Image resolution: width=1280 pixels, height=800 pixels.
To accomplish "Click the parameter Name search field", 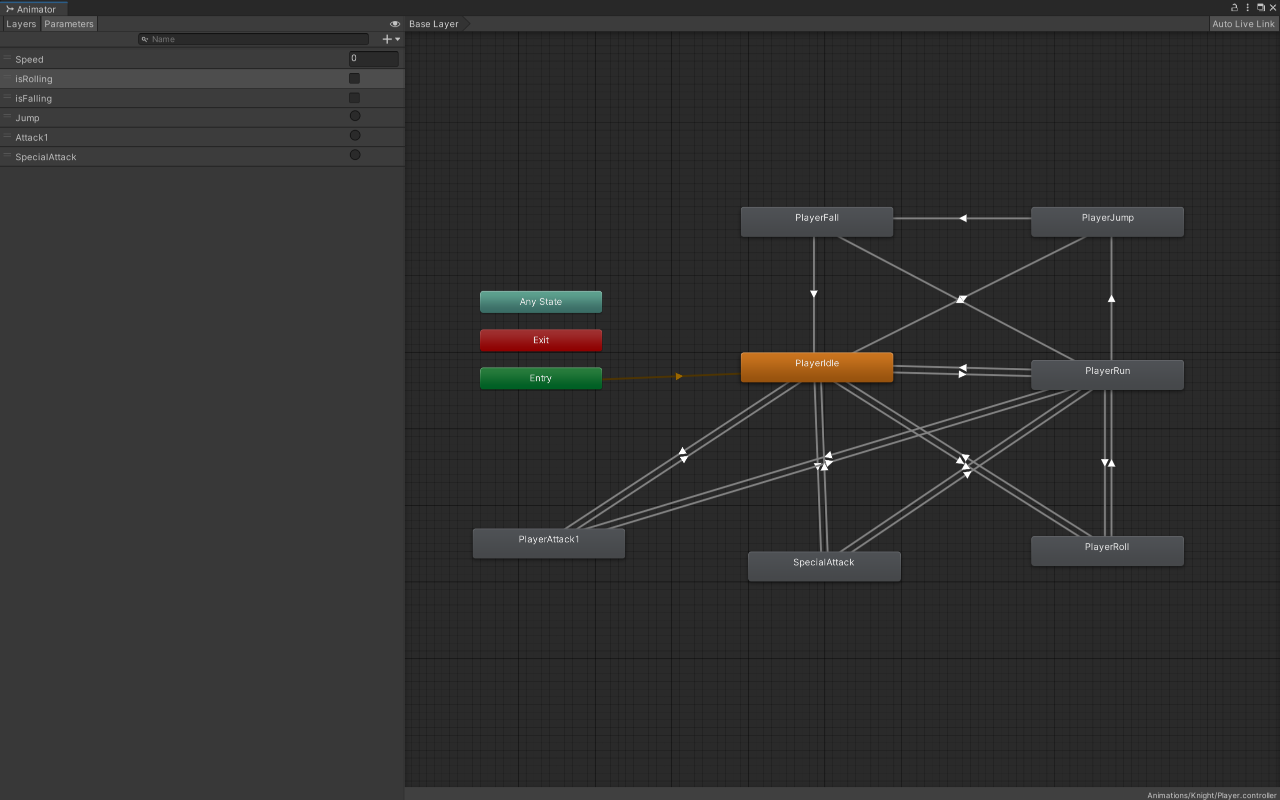I will click(x=255, y=39).
